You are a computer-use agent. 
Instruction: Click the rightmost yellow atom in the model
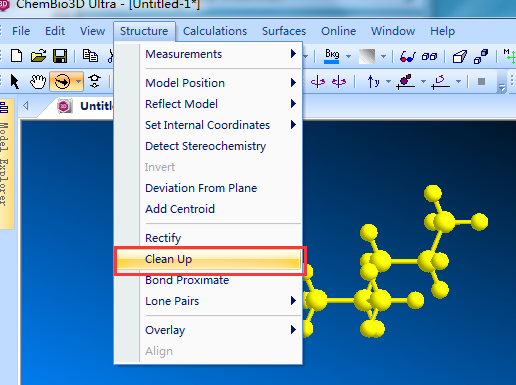[480, 222]
